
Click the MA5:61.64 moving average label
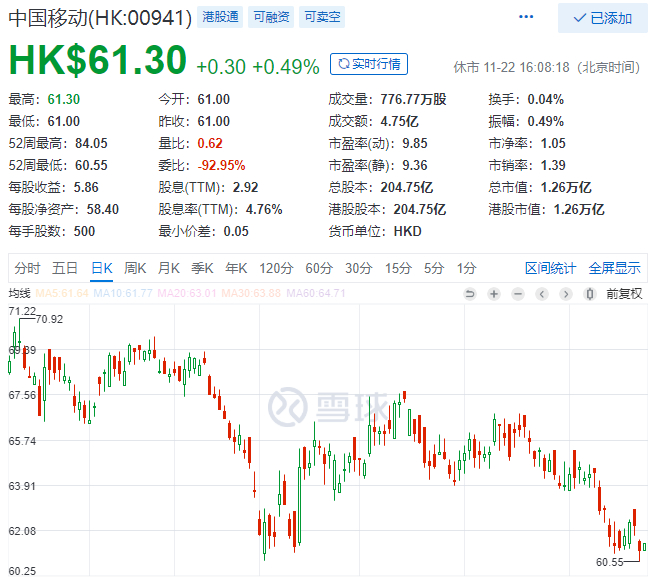coord(62,293)
